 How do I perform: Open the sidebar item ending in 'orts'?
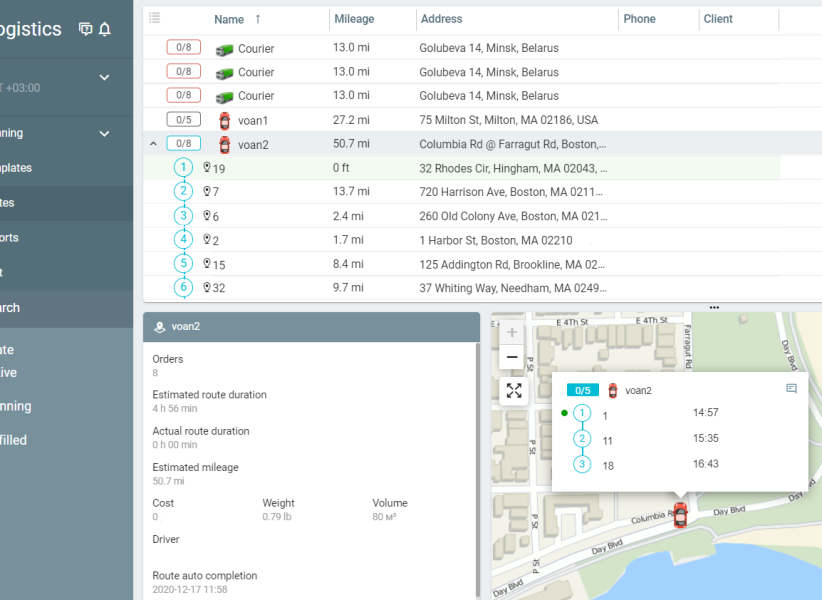click(x=9, y=237)
